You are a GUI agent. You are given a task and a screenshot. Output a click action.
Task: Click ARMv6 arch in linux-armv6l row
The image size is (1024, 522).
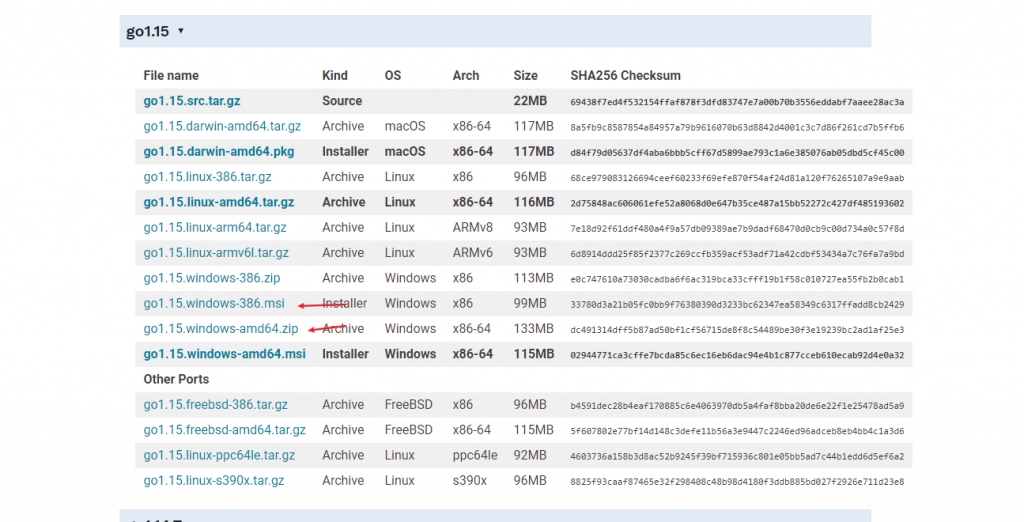tap(473, 253)
